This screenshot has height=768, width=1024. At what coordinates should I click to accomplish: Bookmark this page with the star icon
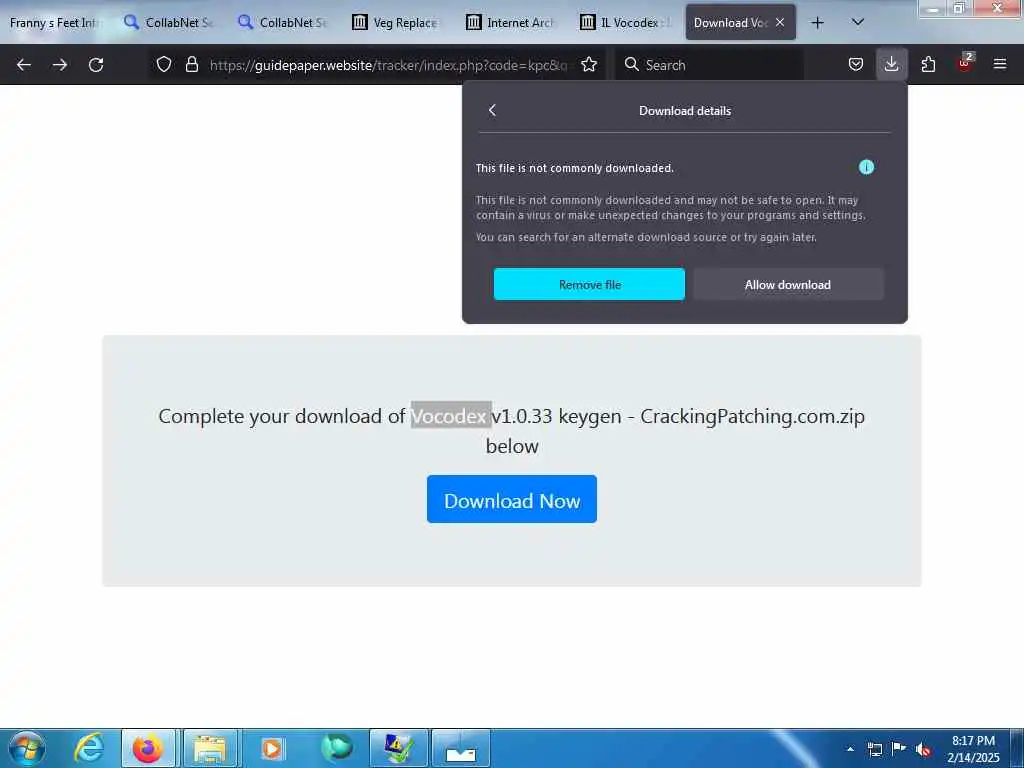coord(589,65)
